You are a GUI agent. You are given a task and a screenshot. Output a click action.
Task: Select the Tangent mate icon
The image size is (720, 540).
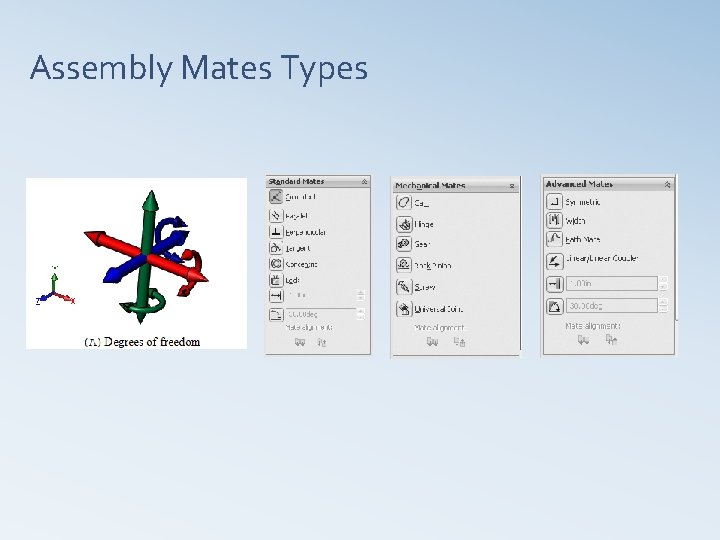[x=276, y=248]
